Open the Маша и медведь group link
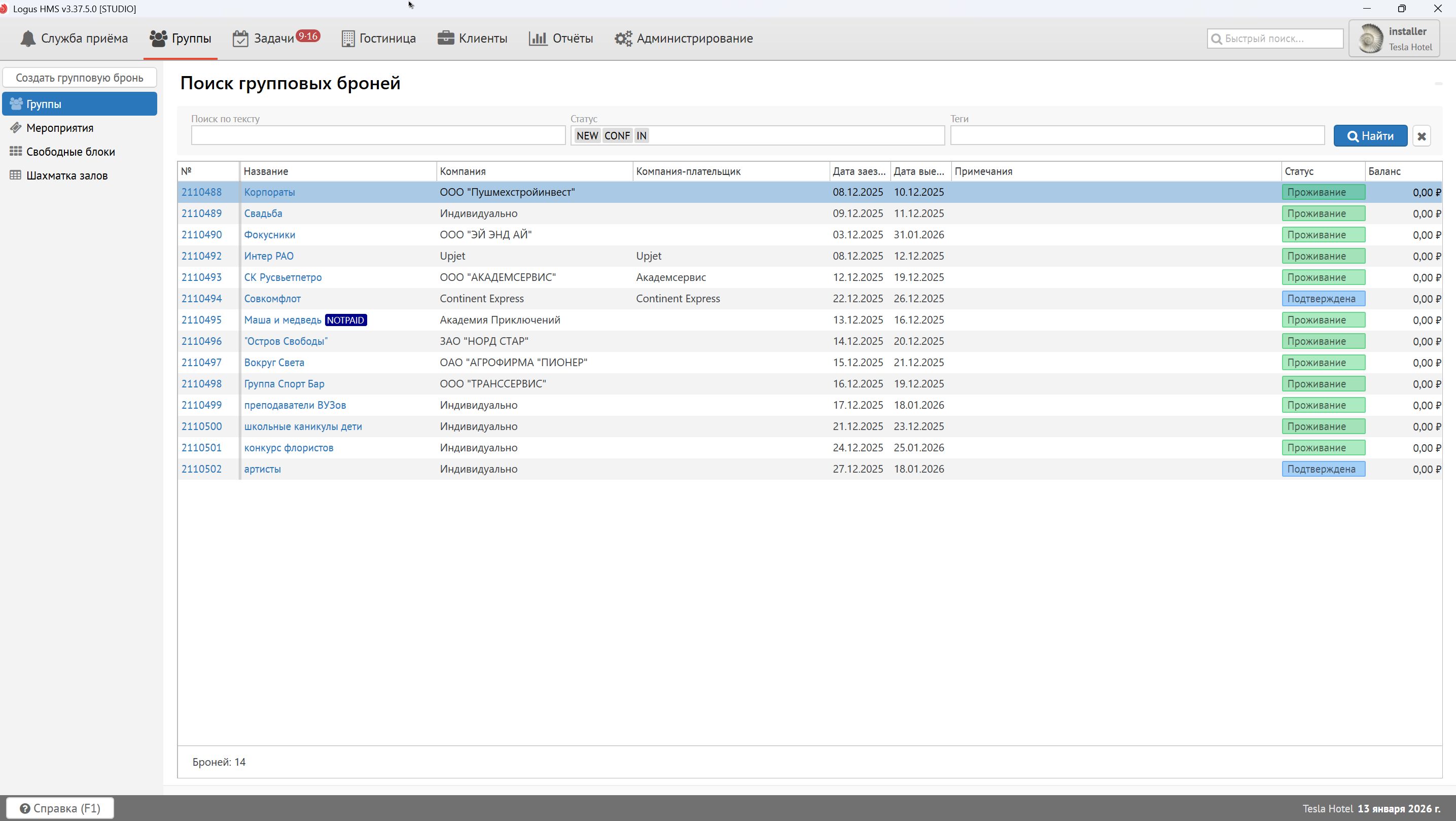Viewport: 1456px width, 821px height. 282,320
